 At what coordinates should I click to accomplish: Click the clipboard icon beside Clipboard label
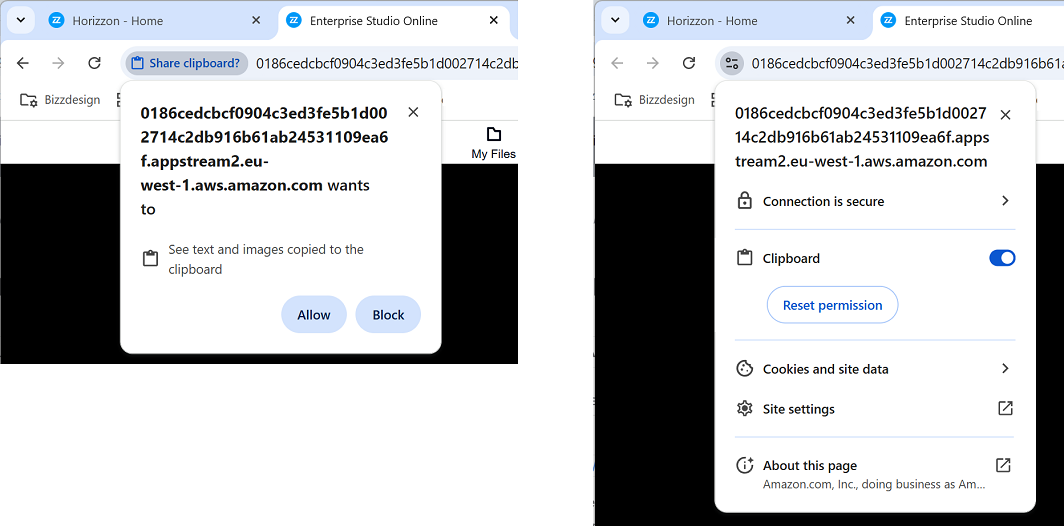[x=744, y=258]
